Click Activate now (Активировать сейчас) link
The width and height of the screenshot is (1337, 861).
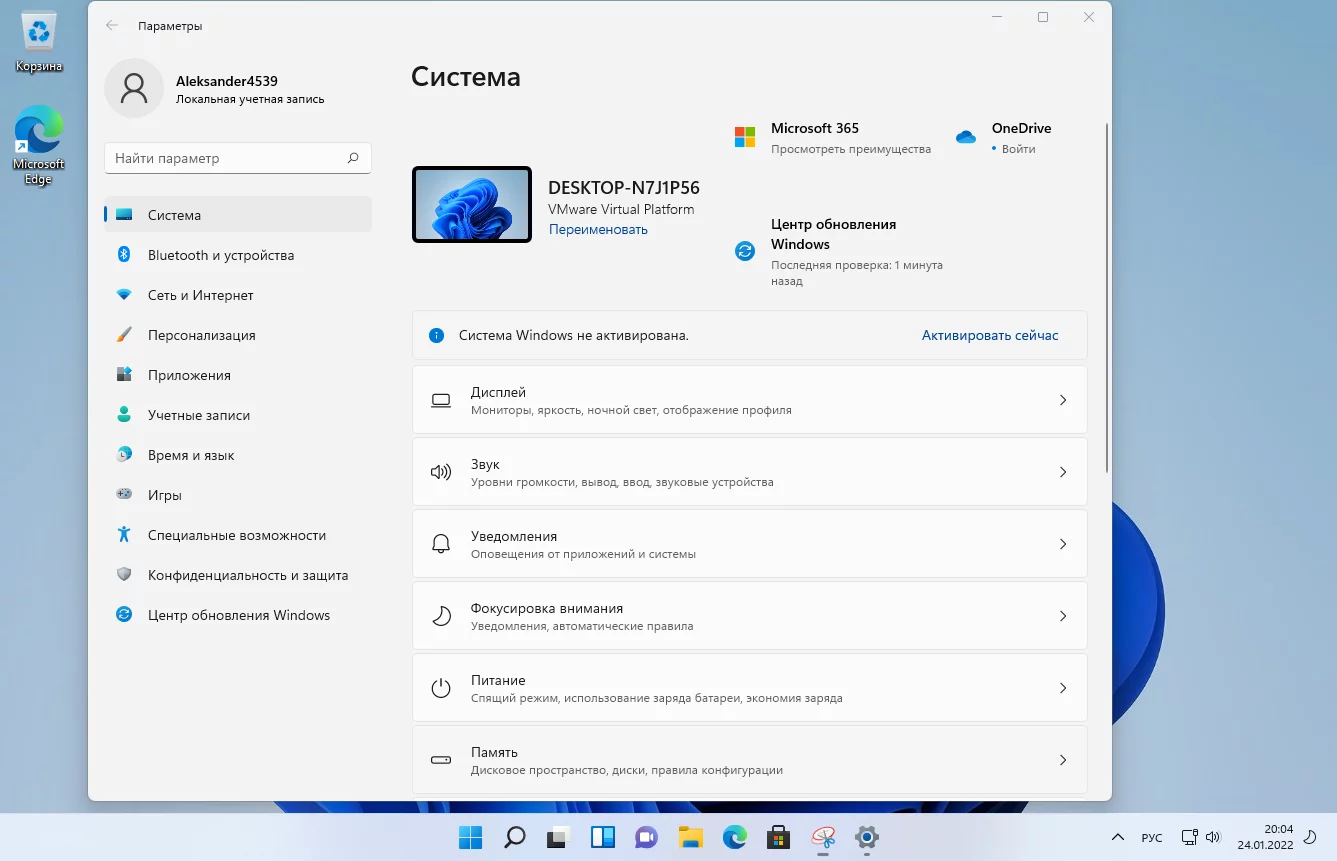click(989, 335)
